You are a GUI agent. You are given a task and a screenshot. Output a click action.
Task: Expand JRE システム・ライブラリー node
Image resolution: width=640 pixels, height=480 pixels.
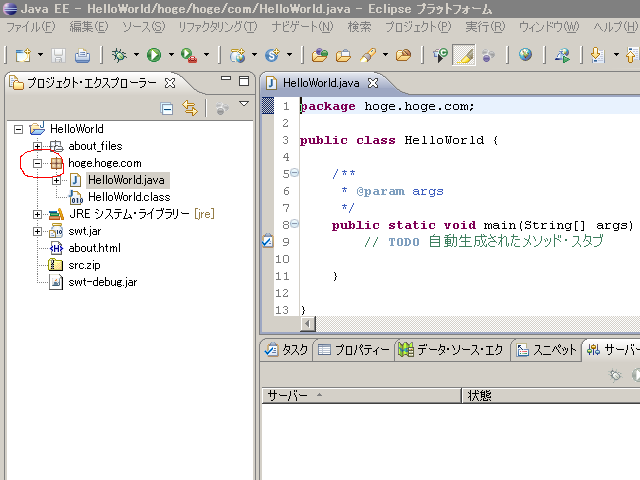tap(37, 214)
